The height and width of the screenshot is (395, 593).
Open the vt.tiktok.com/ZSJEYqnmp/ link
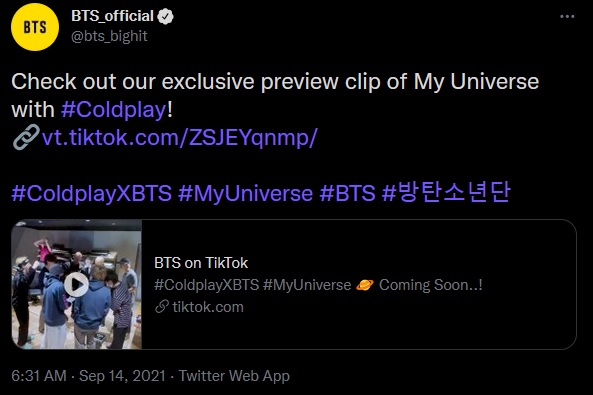(179, 138)
